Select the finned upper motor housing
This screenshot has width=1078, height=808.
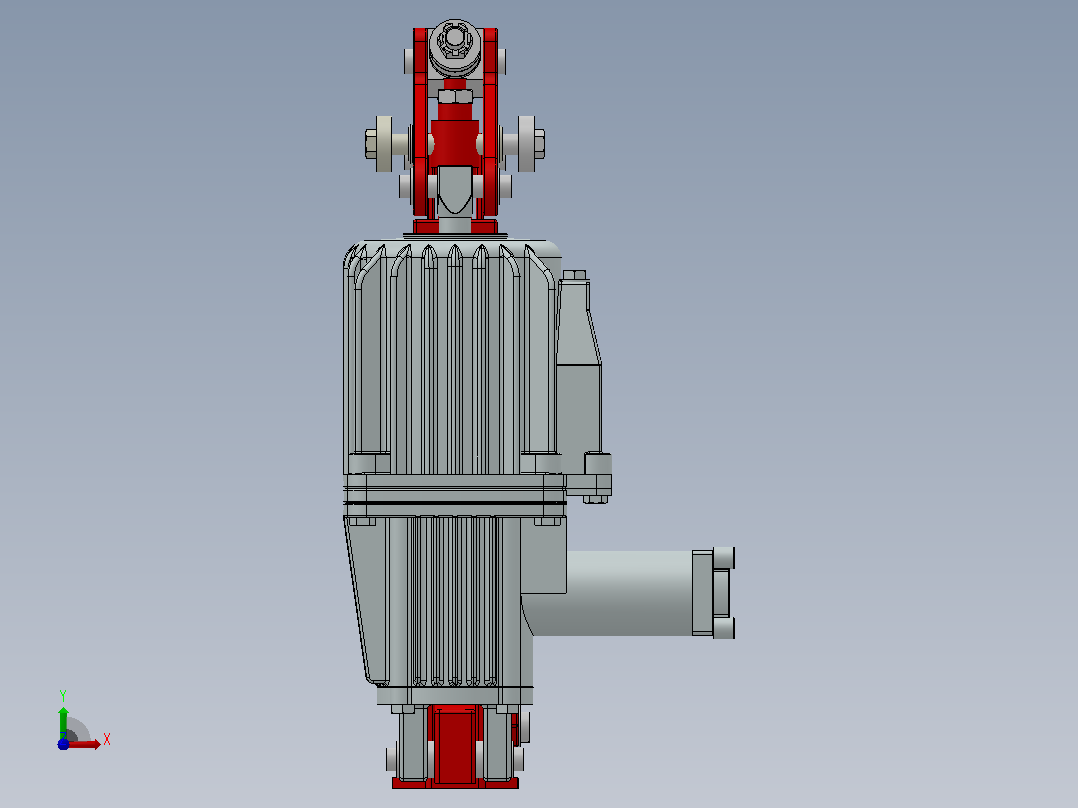coord(450,356)
